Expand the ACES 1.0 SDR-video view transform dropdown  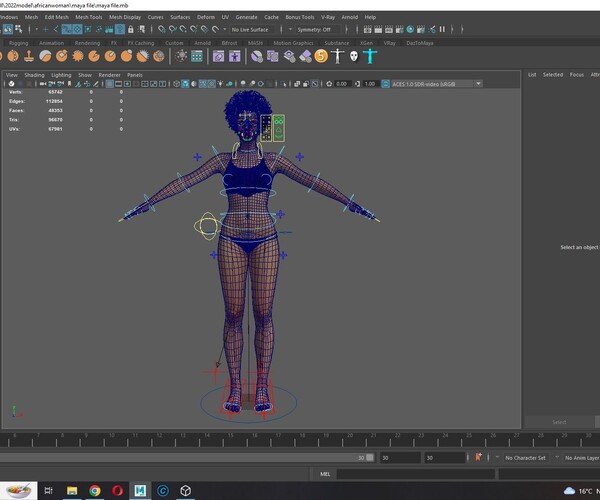click(478, 84)
